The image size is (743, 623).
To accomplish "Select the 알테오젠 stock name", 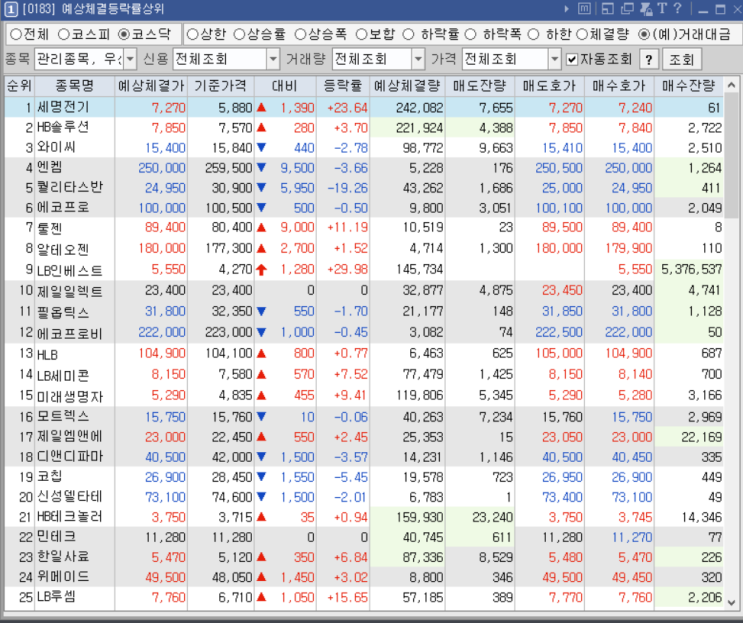I will click(63, 249).
